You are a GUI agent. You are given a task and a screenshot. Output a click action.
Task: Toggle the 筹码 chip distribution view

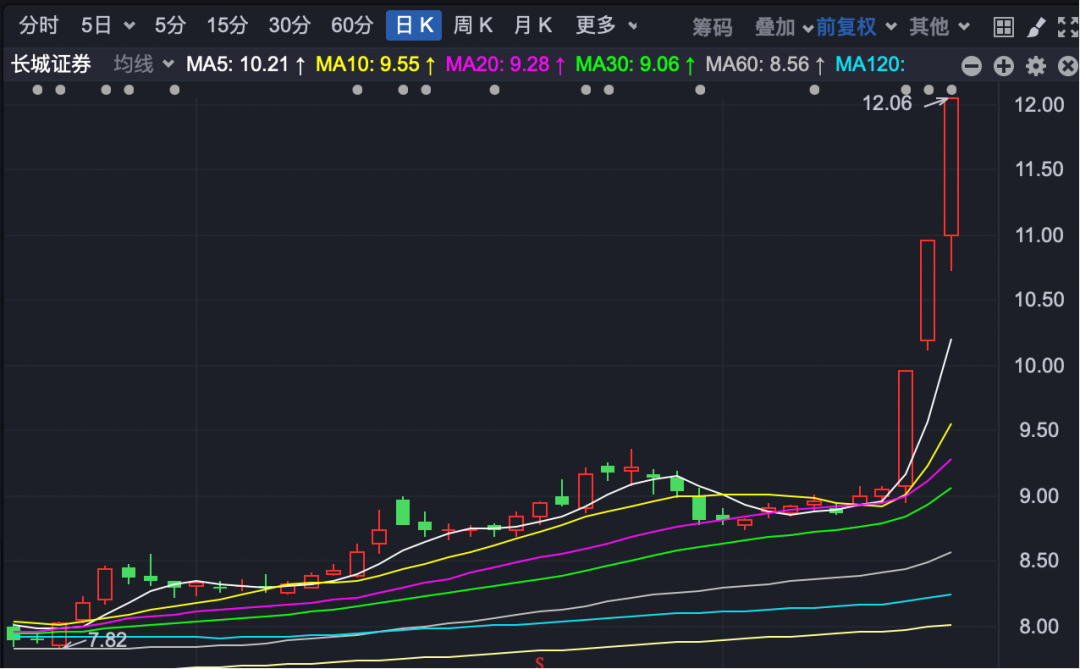tap(712, 26)
